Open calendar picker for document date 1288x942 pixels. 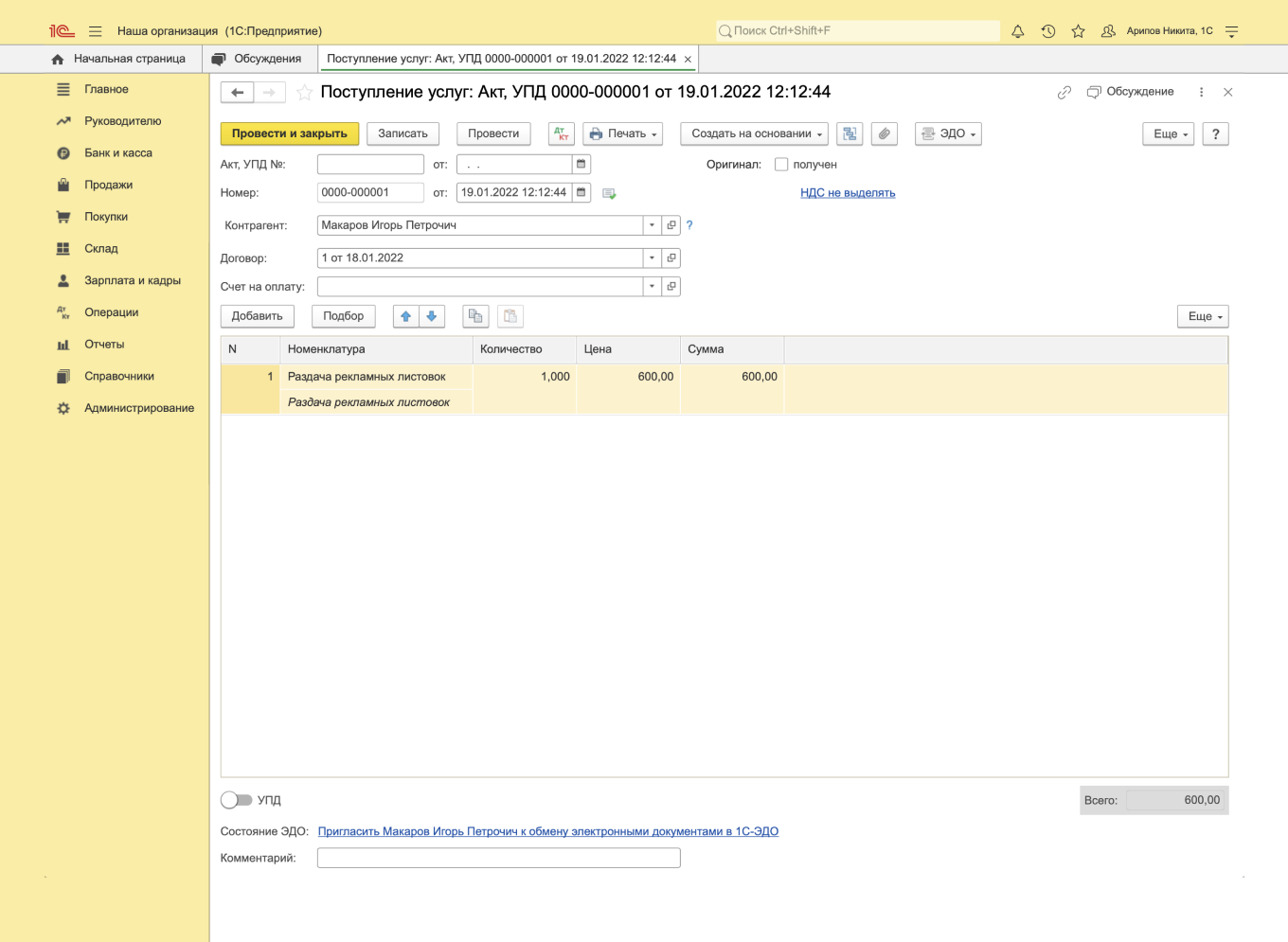581,192
